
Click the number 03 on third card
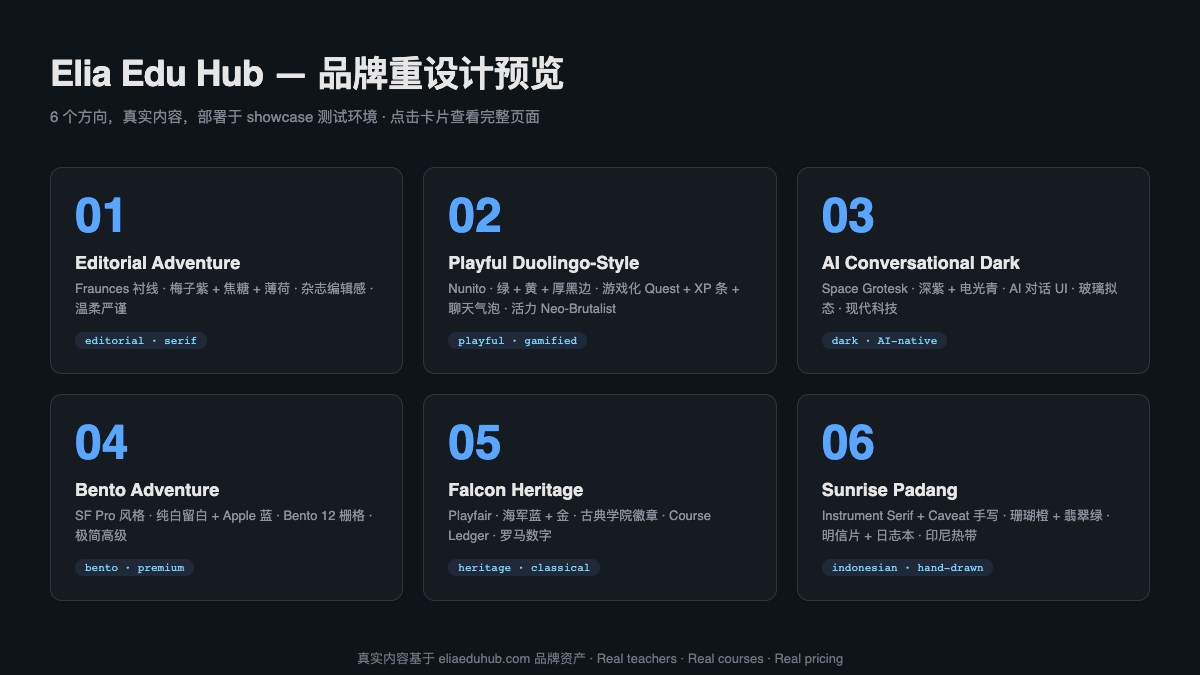pos(848,216)
